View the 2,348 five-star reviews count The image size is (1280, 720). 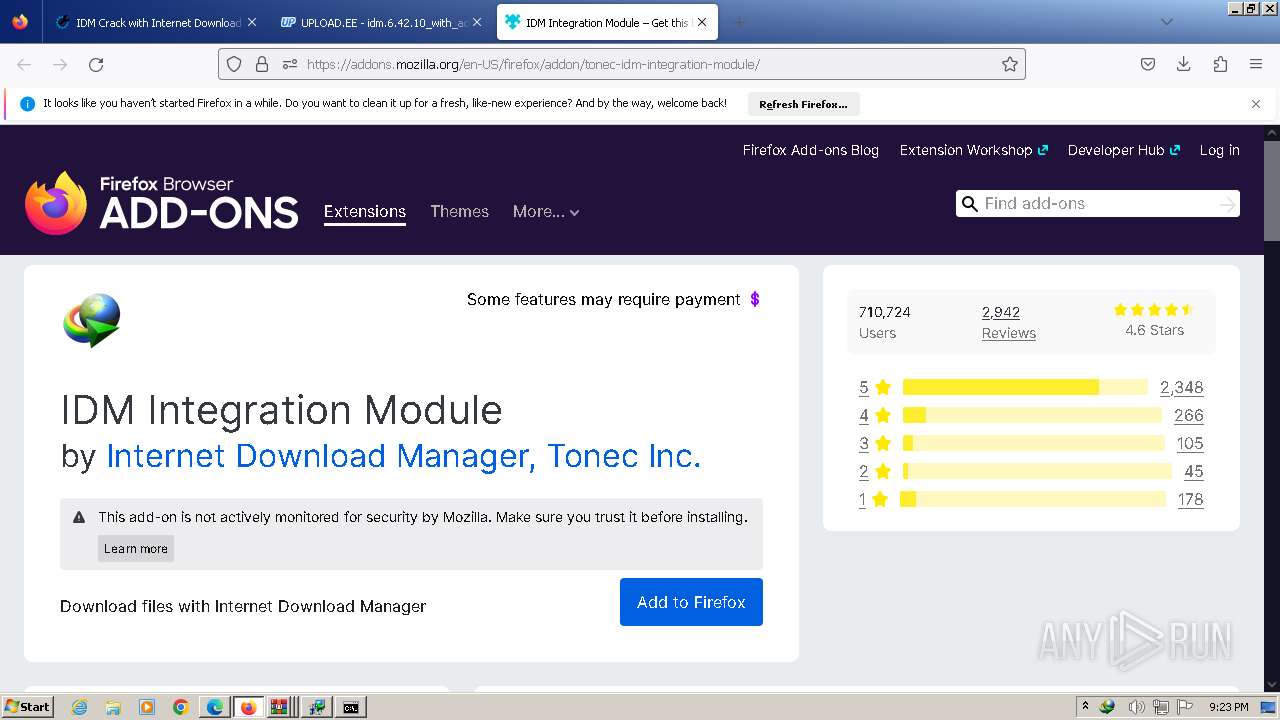[x=1182, y=387]
